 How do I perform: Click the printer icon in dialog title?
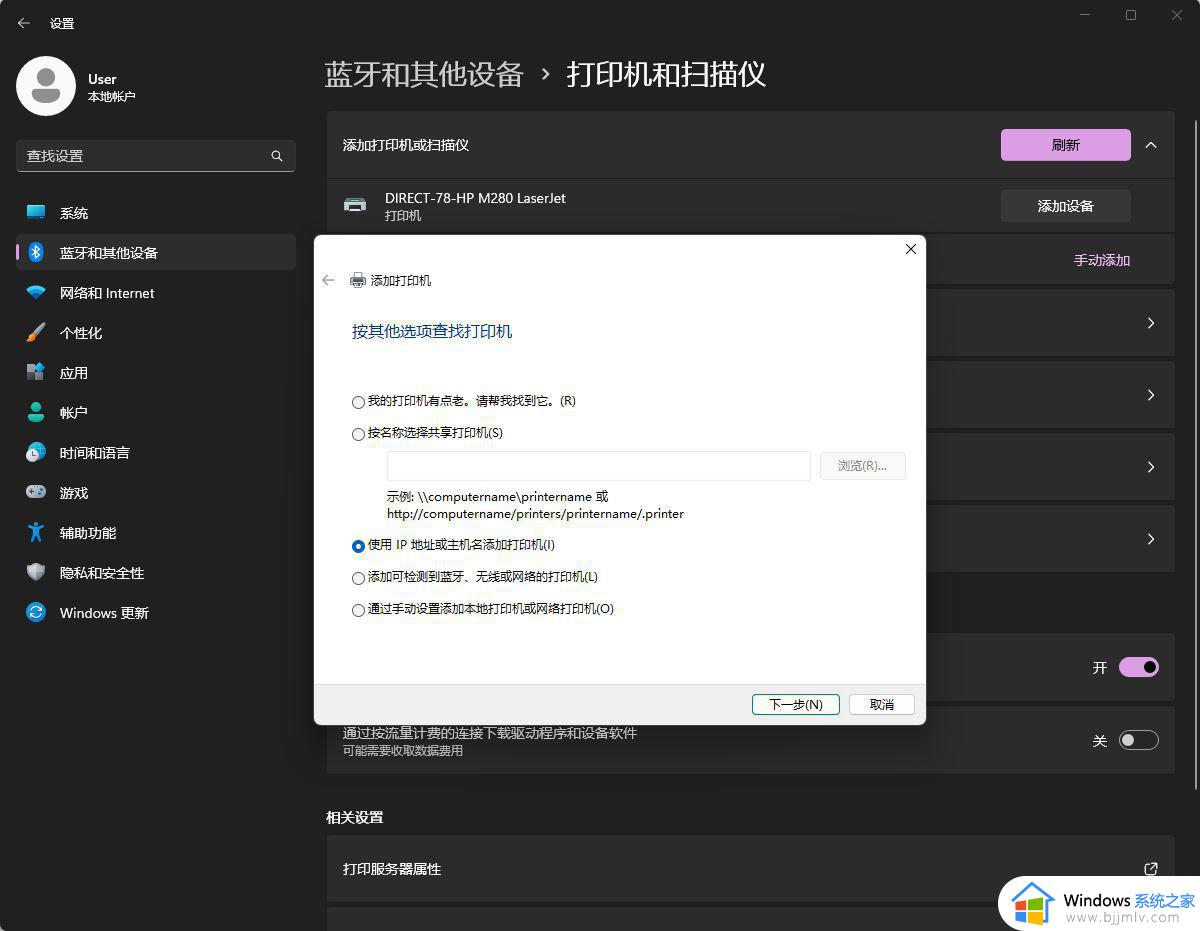click(358, 281)
